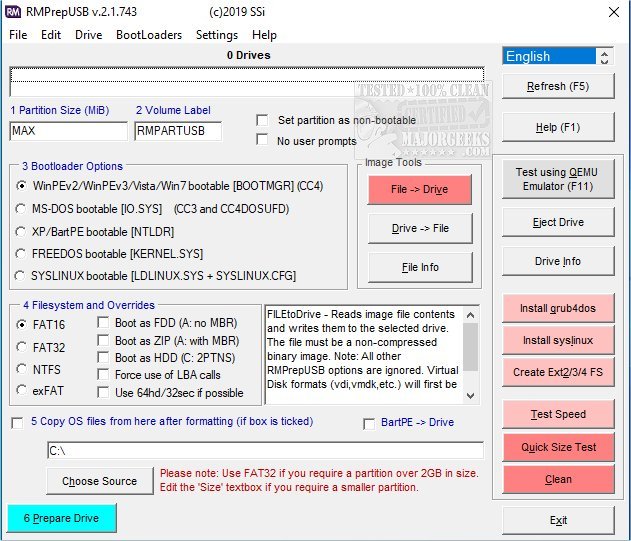Select FREEDOS bootable [KERNEL.SYS] option
Viewport: 631px width, 541px height.
click(x=21, y=254)
